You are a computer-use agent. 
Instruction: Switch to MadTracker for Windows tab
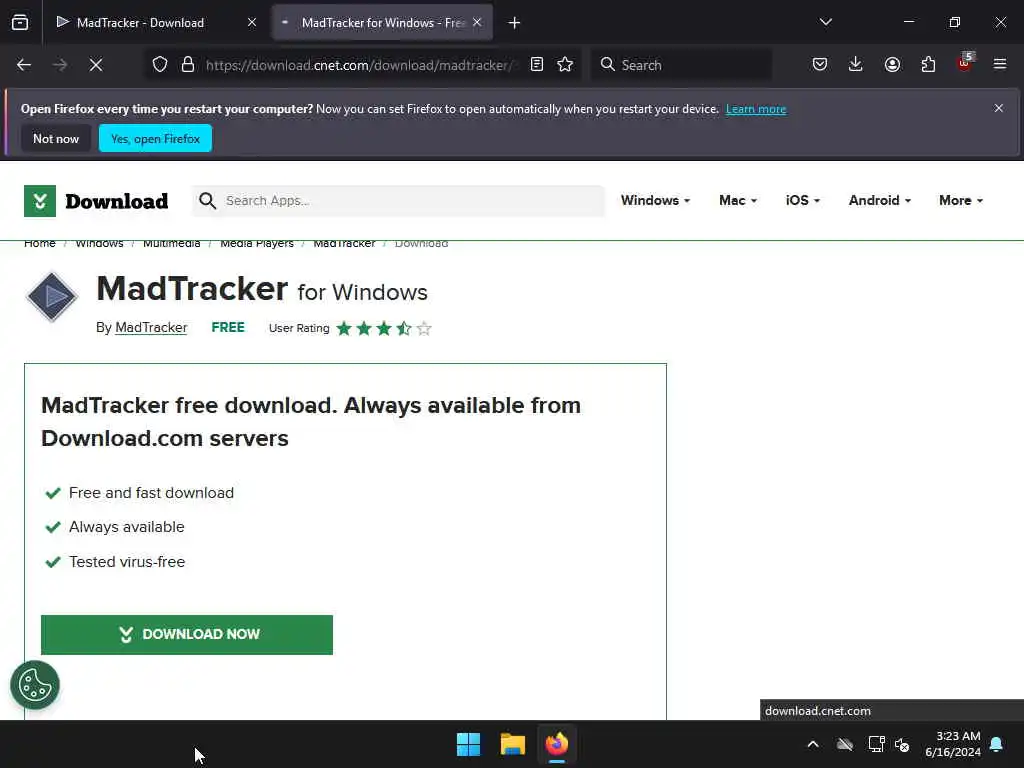pos(383,22)
